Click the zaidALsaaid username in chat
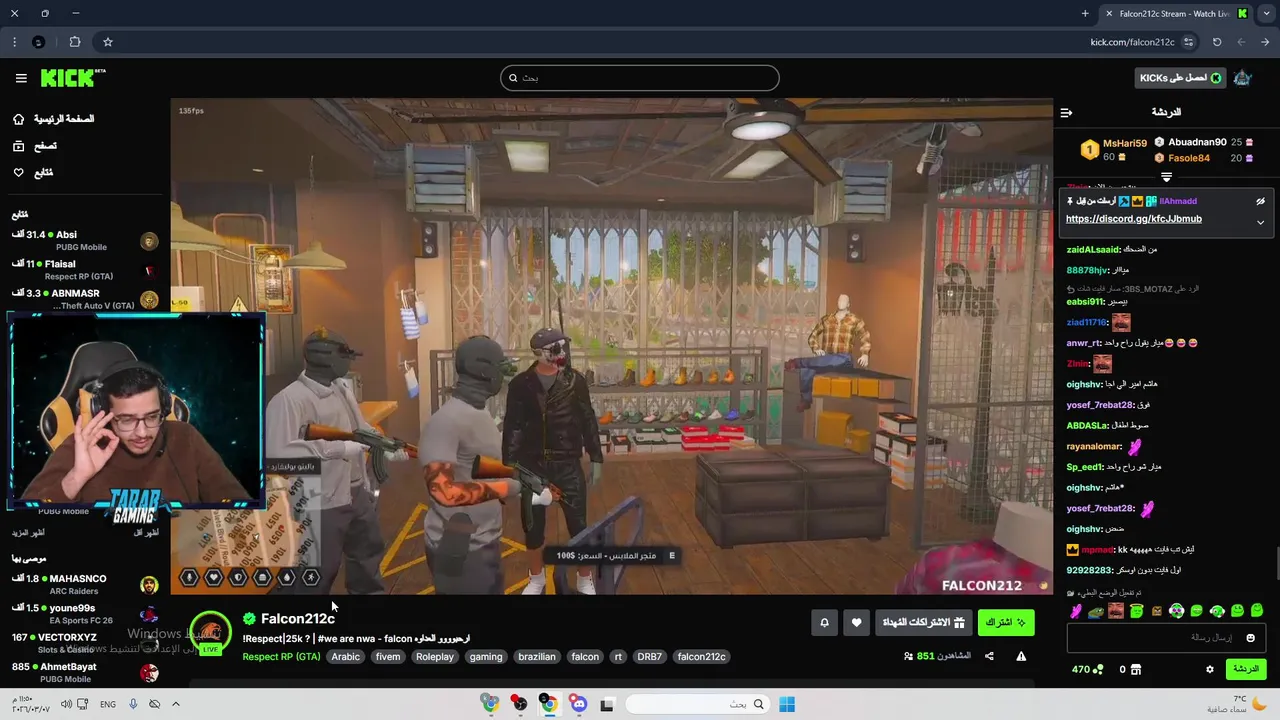 tap(1093, 250)
